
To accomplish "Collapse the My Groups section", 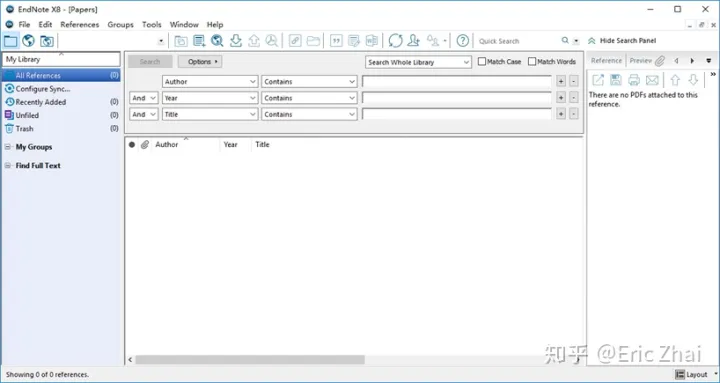I will point(8,147).
